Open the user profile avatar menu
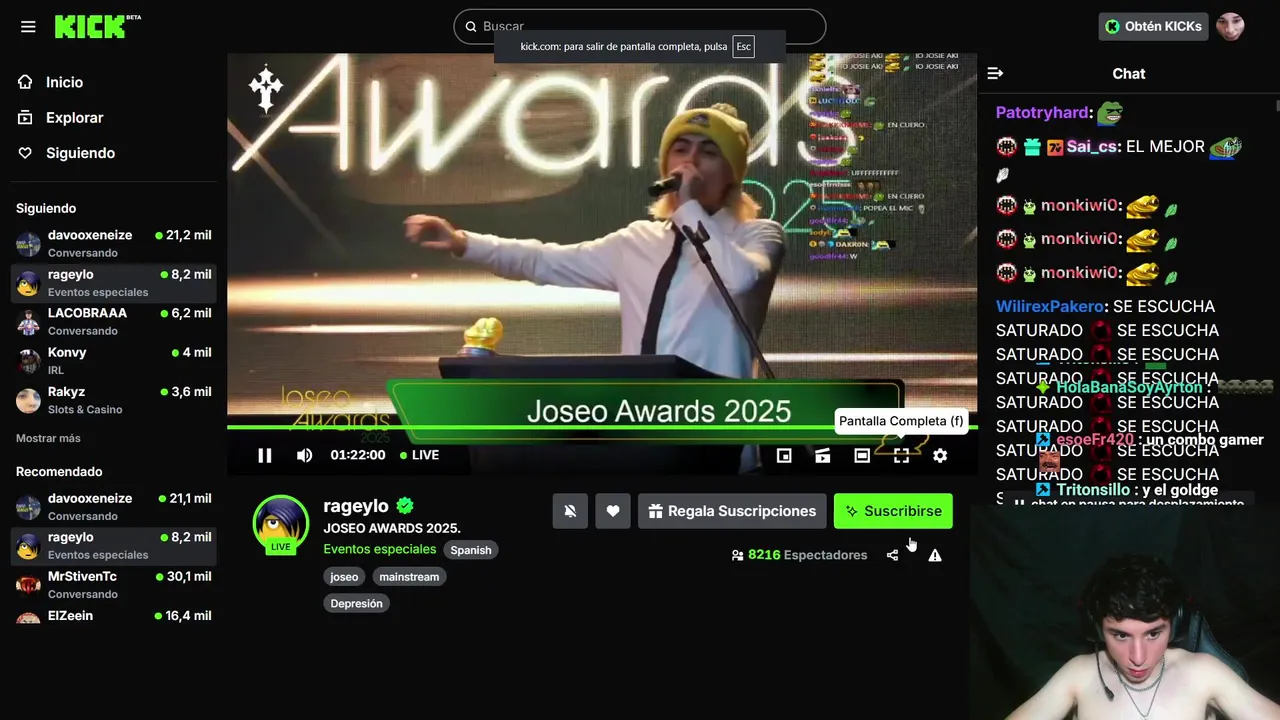 click(x=1230, y=27)
